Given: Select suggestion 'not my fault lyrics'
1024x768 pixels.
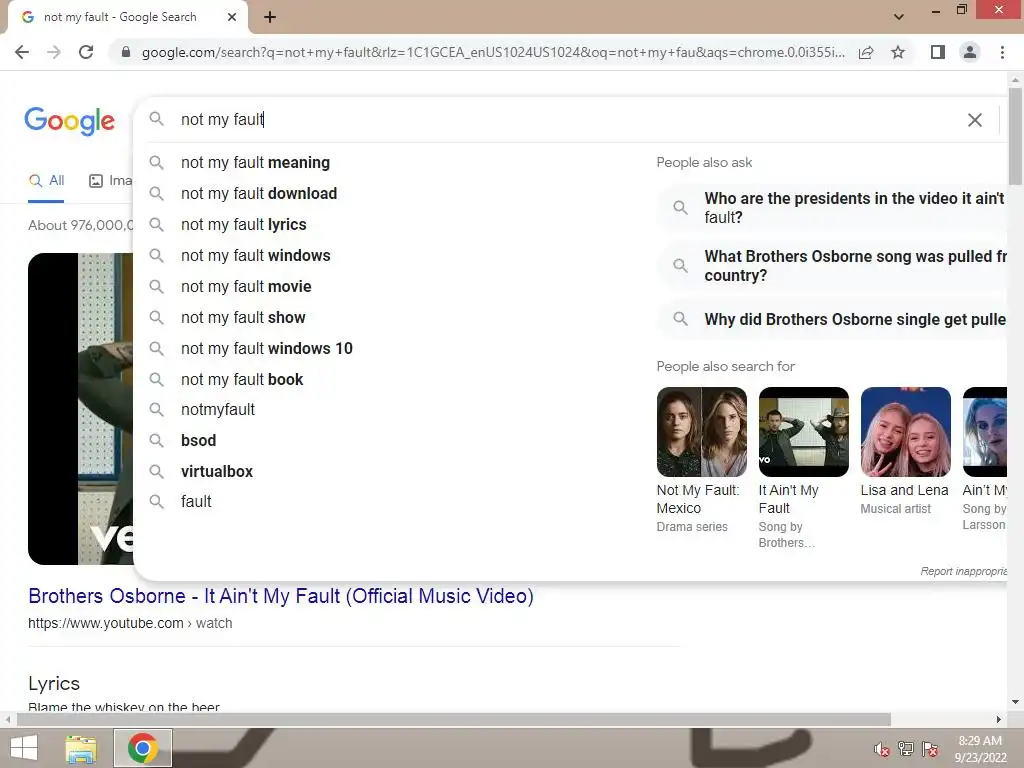Looking at the screenshot, I should point(244,225).
